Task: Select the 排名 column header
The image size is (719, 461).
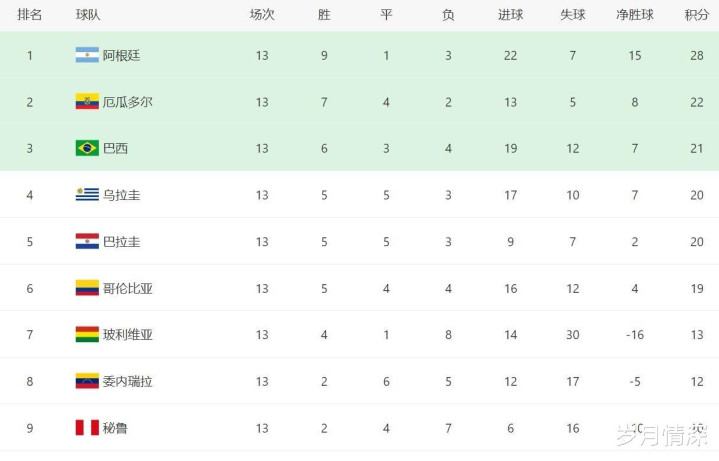Action: point(30,15)
